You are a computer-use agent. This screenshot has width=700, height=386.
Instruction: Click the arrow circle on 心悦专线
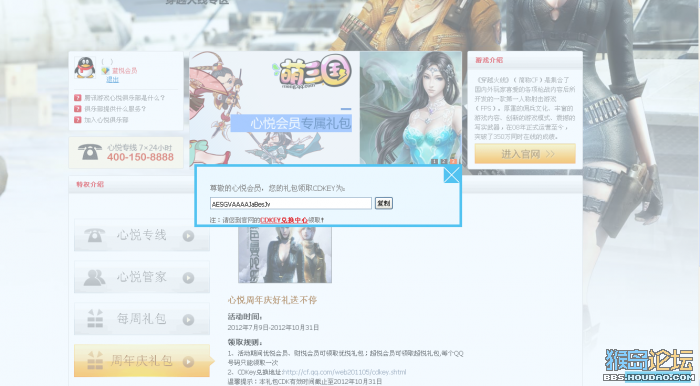tap(188, 236)
